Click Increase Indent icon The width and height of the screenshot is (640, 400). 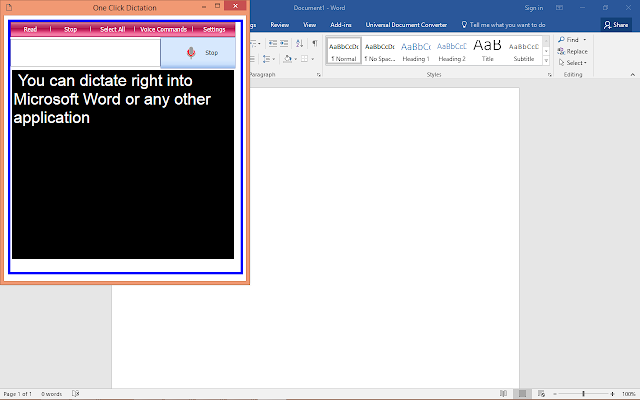(284, 43)
